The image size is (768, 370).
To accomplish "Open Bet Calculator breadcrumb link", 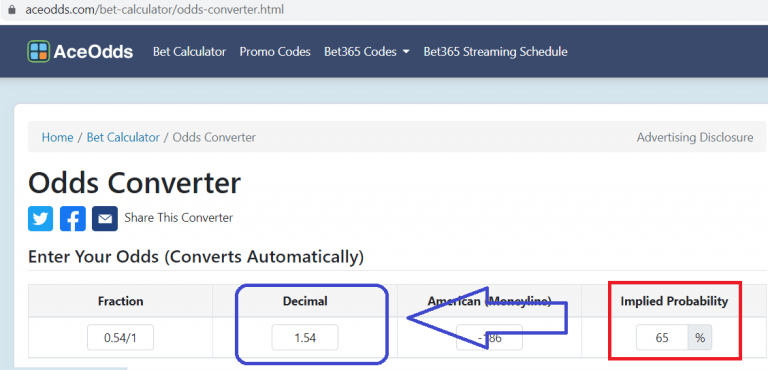I will coord(123,137).
